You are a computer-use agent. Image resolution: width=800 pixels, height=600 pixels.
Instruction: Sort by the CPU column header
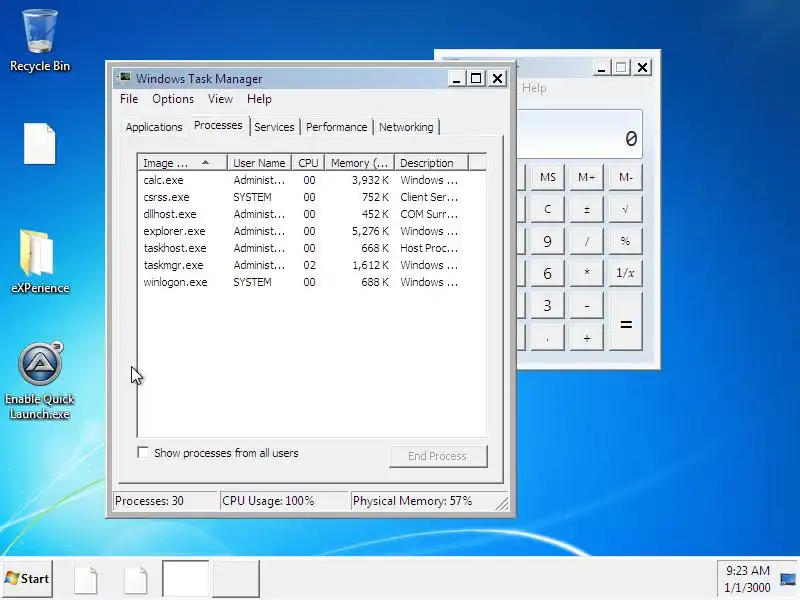click(308, 163)
